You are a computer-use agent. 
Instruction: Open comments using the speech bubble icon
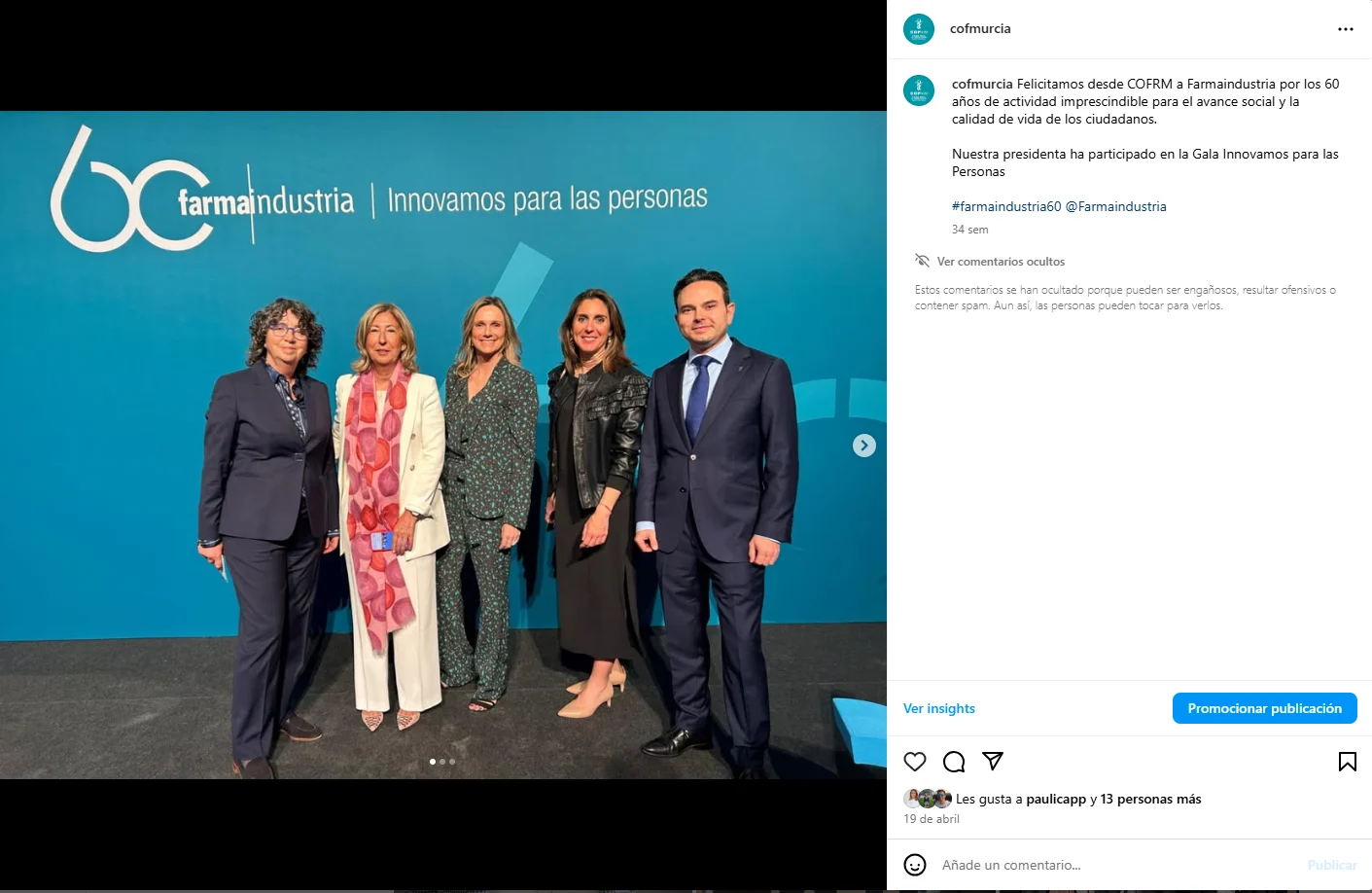pyautogui.click(x=954, y=762)
